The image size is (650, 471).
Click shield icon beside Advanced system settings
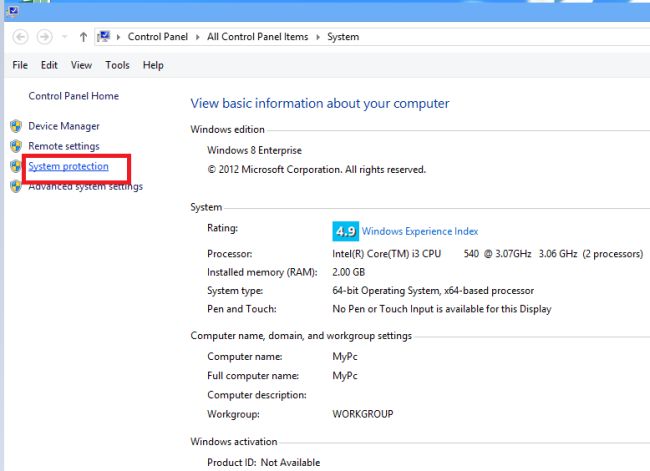[16, 187]
